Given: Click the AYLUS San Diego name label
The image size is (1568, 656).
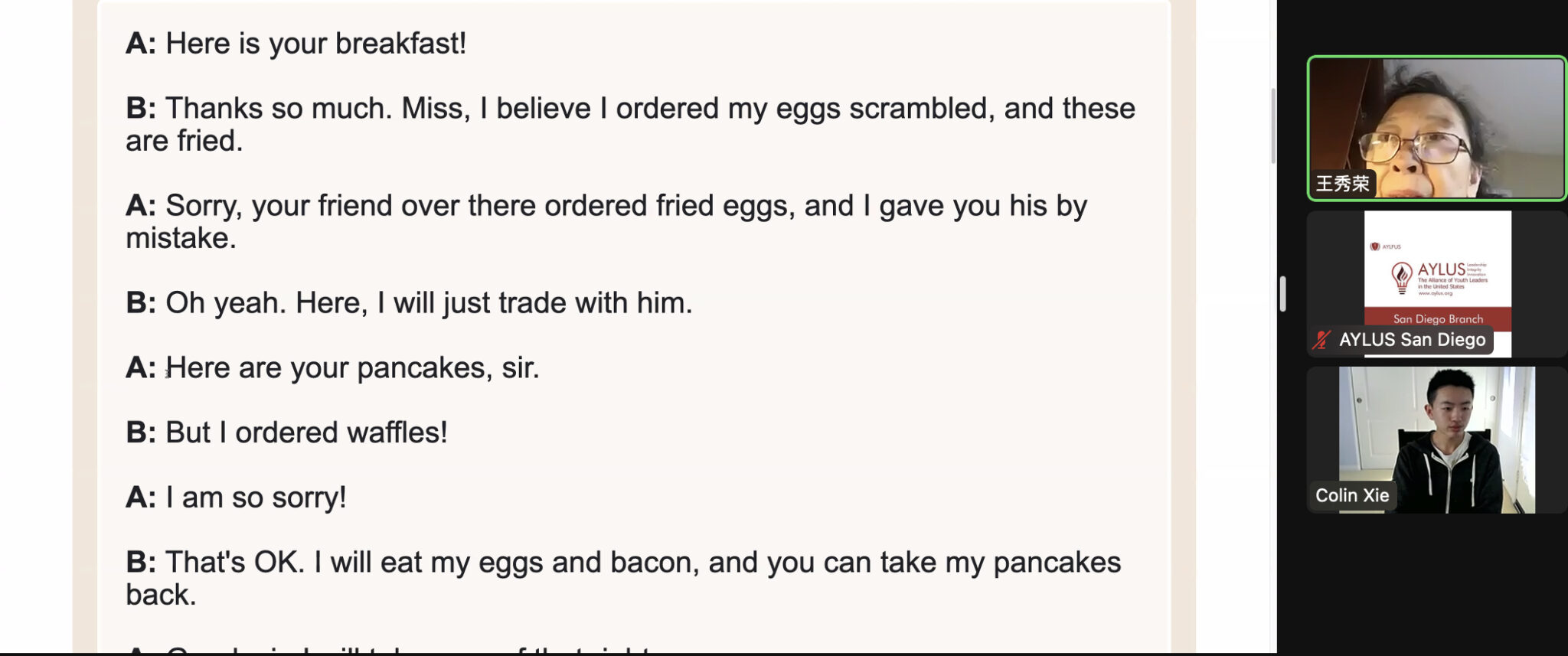Looking at the screenshot, I should tap(1412, 340).
